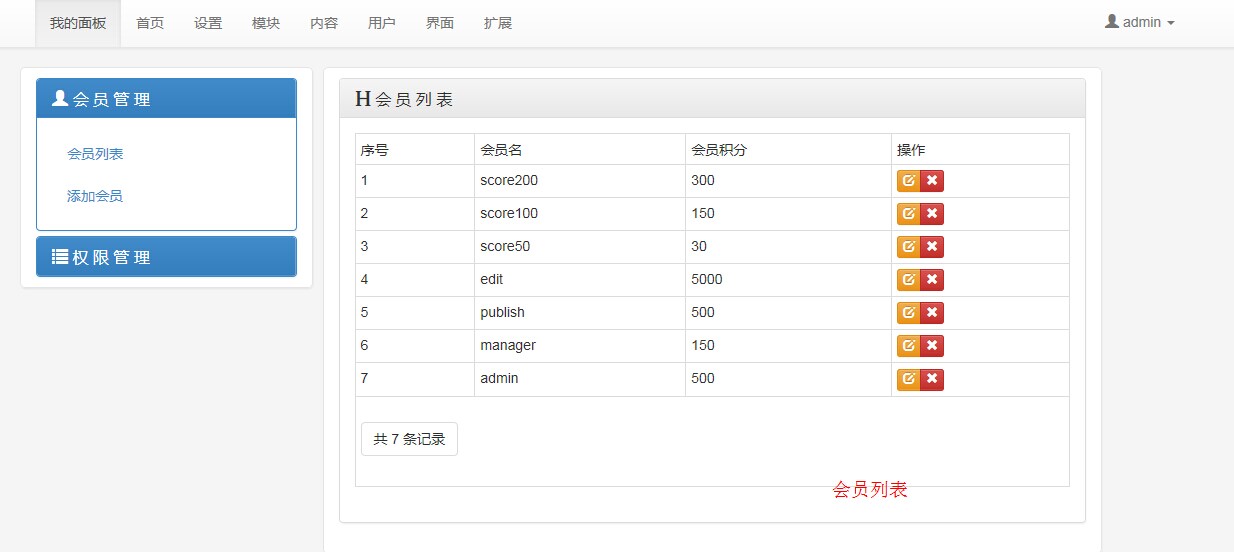Edit the manager member row
This screenshot has height=552, width=1234.
908,346
